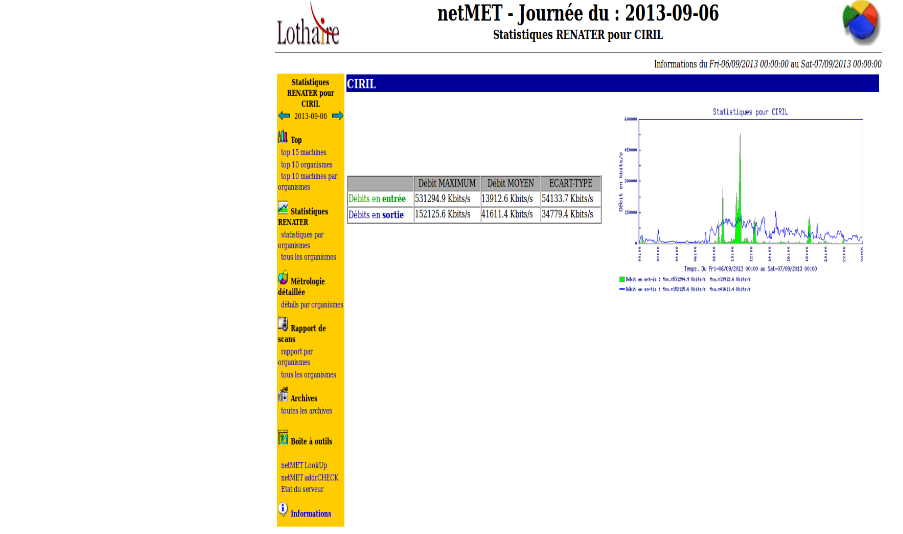Open the Informations link
This screenshot has width=903, height=534.
tap(311, 514)
